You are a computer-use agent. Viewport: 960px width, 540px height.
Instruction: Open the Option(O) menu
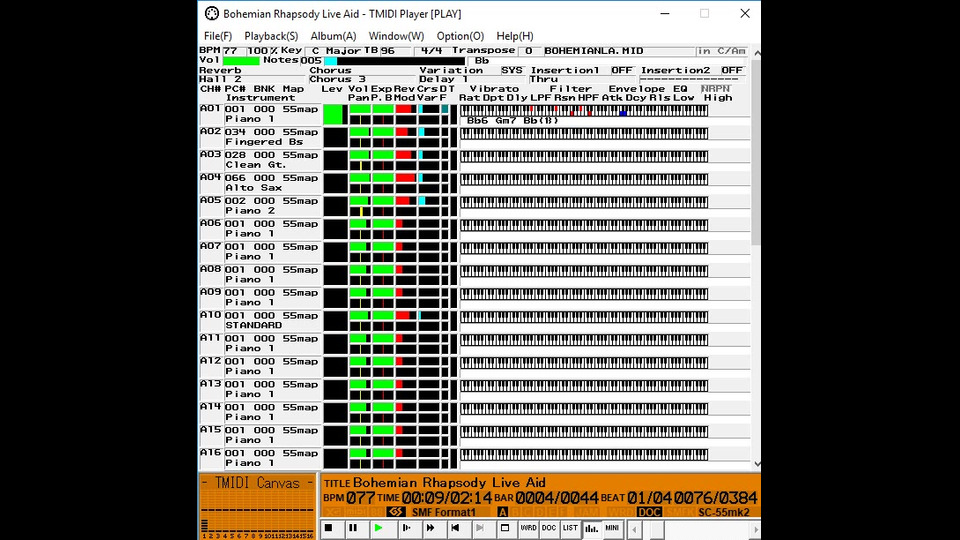[x=460, y=36]
